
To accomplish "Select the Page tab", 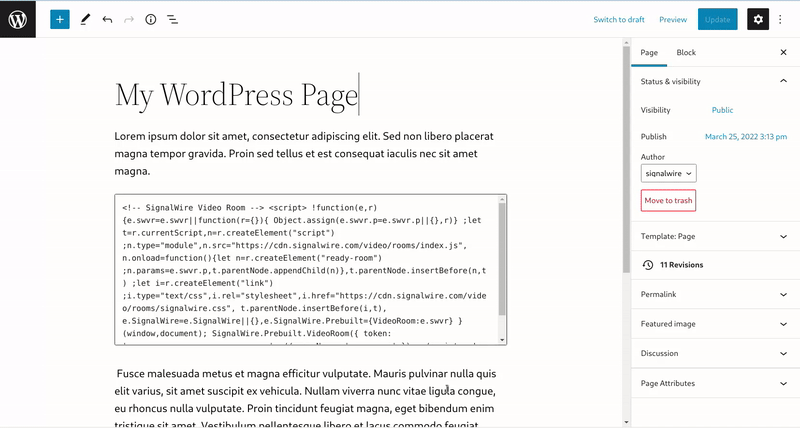I will (x=649, y=52).
